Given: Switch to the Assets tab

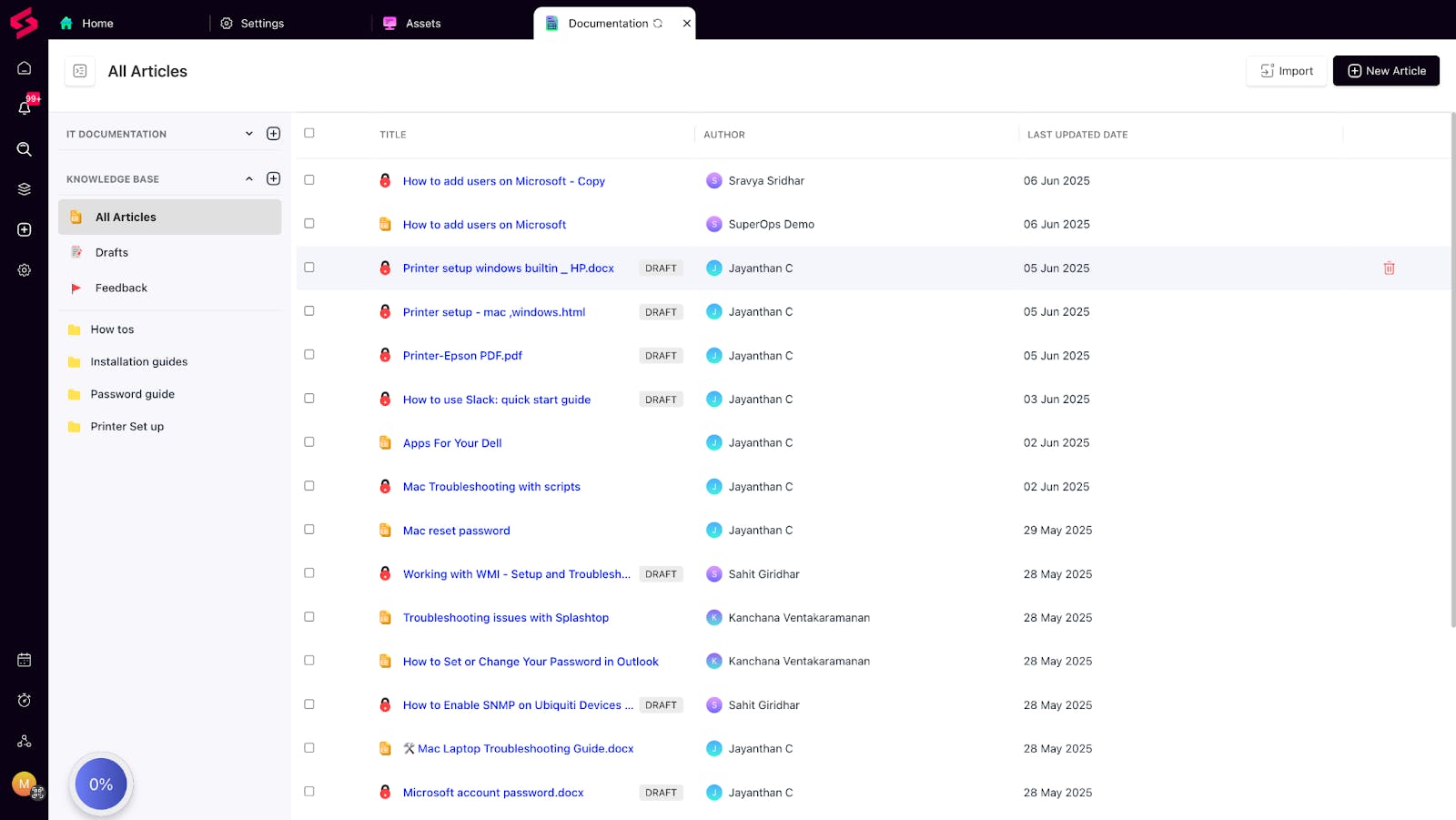Looking at the screenshot, I should pos(412,24).
